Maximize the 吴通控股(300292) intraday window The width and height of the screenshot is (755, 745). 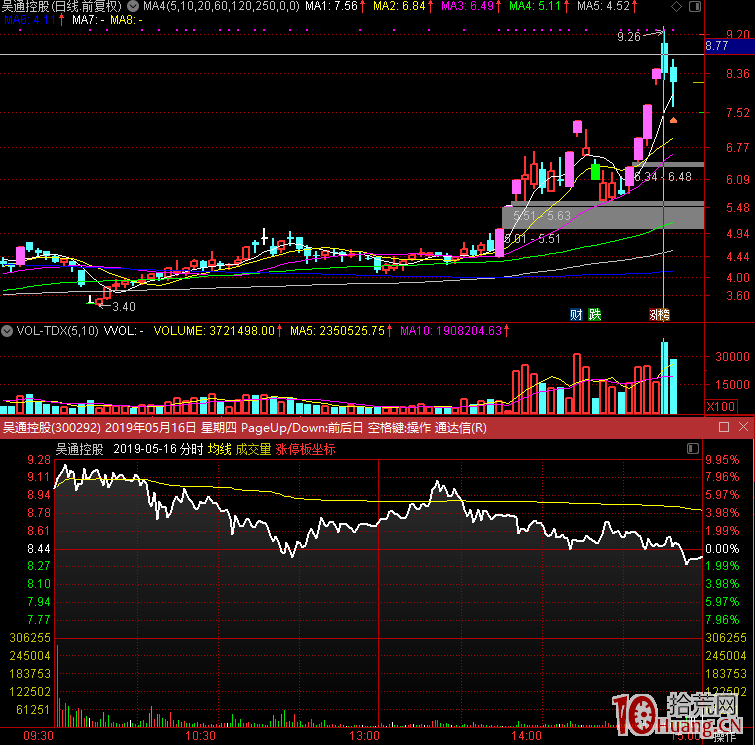tap(723, 427)
